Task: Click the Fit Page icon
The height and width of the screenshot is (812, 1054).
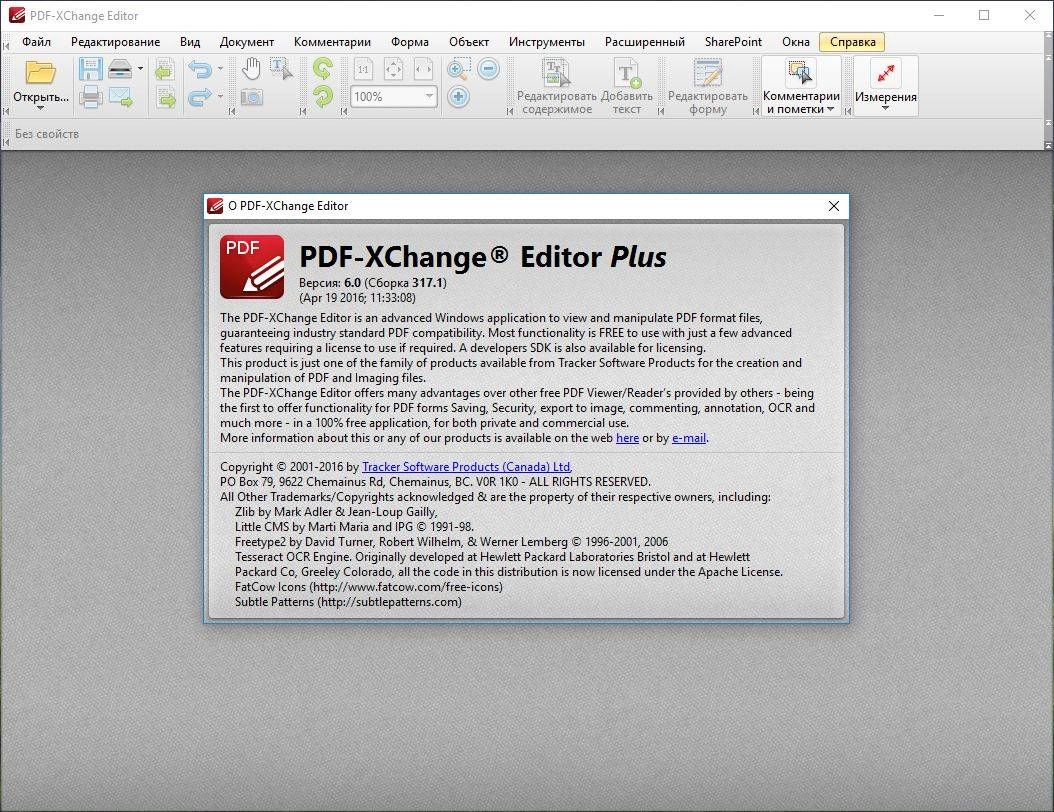Action: point(393,69)
